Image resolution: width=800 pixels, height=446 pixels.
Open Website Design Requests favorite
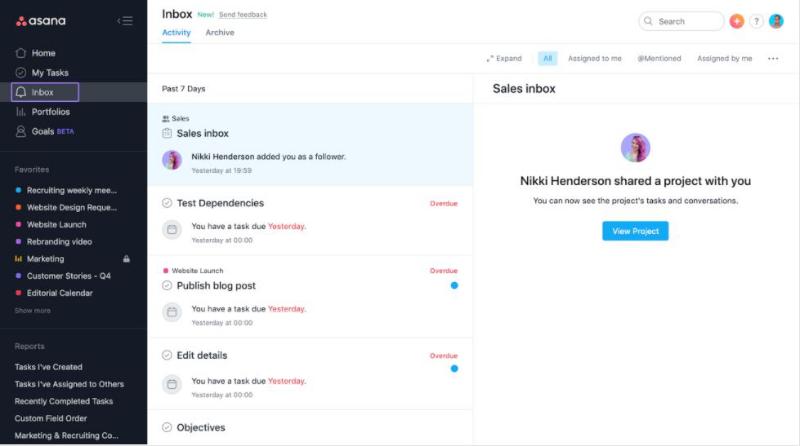72,207
